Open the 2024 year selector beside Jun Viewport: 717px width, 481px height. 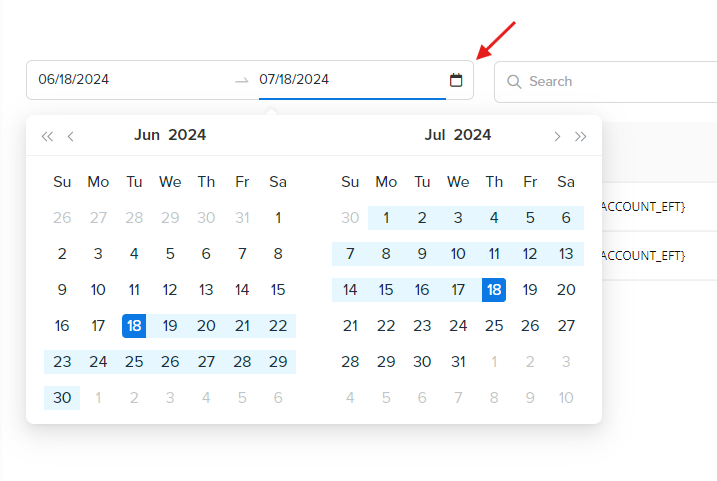[x=187, y=135]
